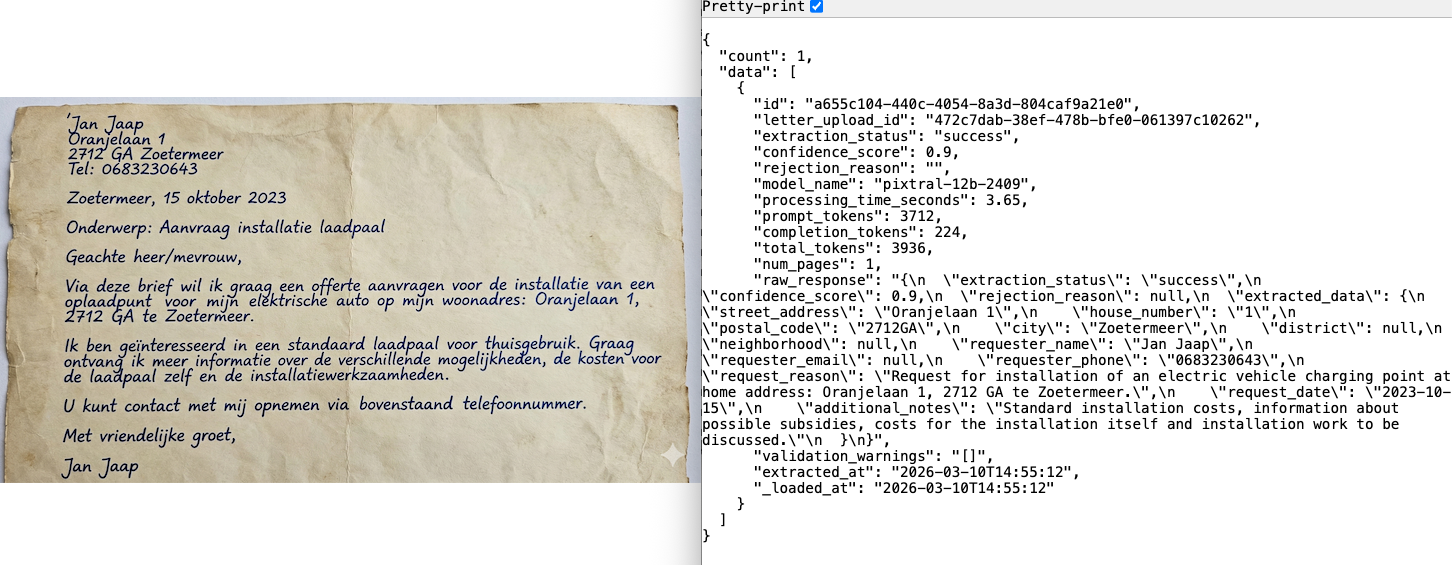Viewport: 1452px width, 565px height.
Task: Click the confidence_score value 0.9
Action: tap(942, 152)
